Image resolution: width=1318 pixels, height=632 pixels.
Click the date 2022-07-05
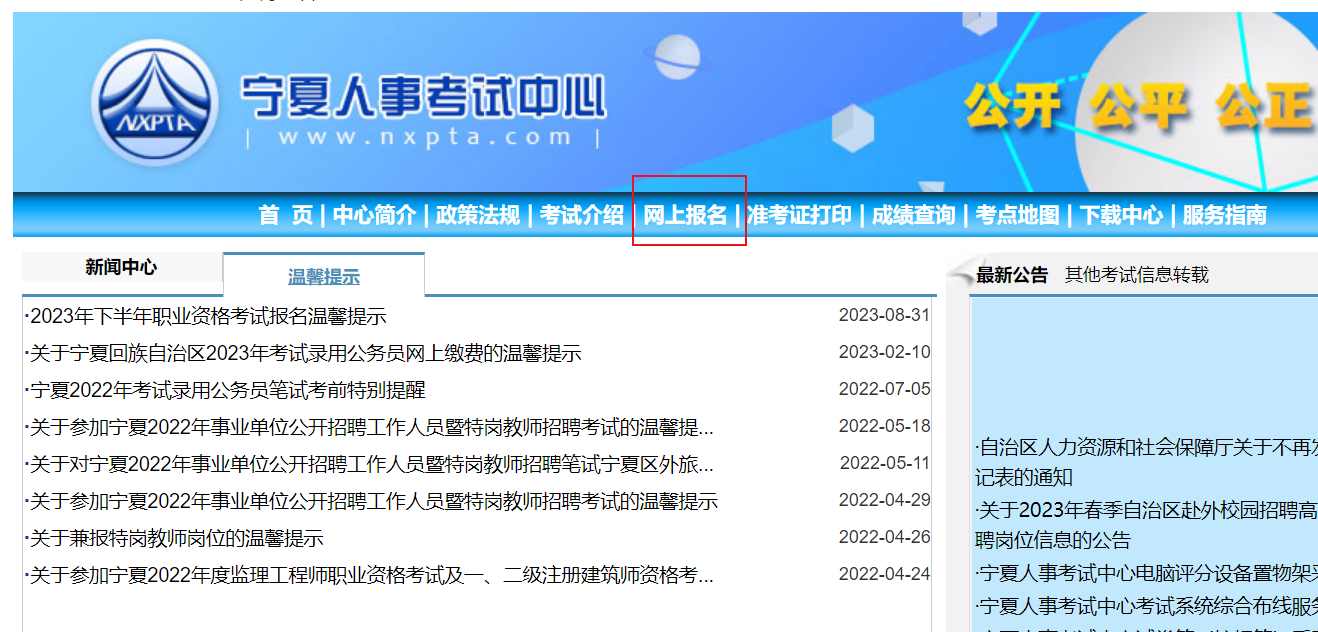pyautogui.click(x=884, y=389)
